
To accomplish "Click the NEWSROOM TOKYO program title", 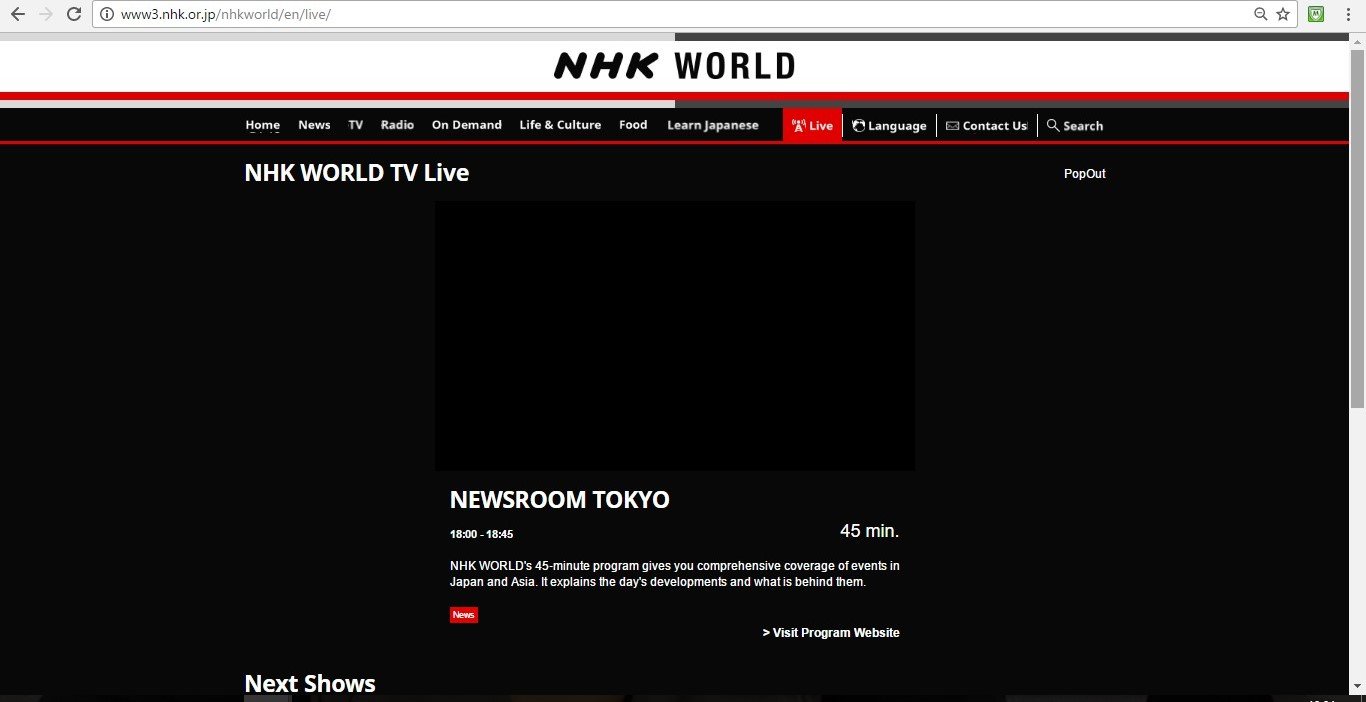I will (560, 500).
